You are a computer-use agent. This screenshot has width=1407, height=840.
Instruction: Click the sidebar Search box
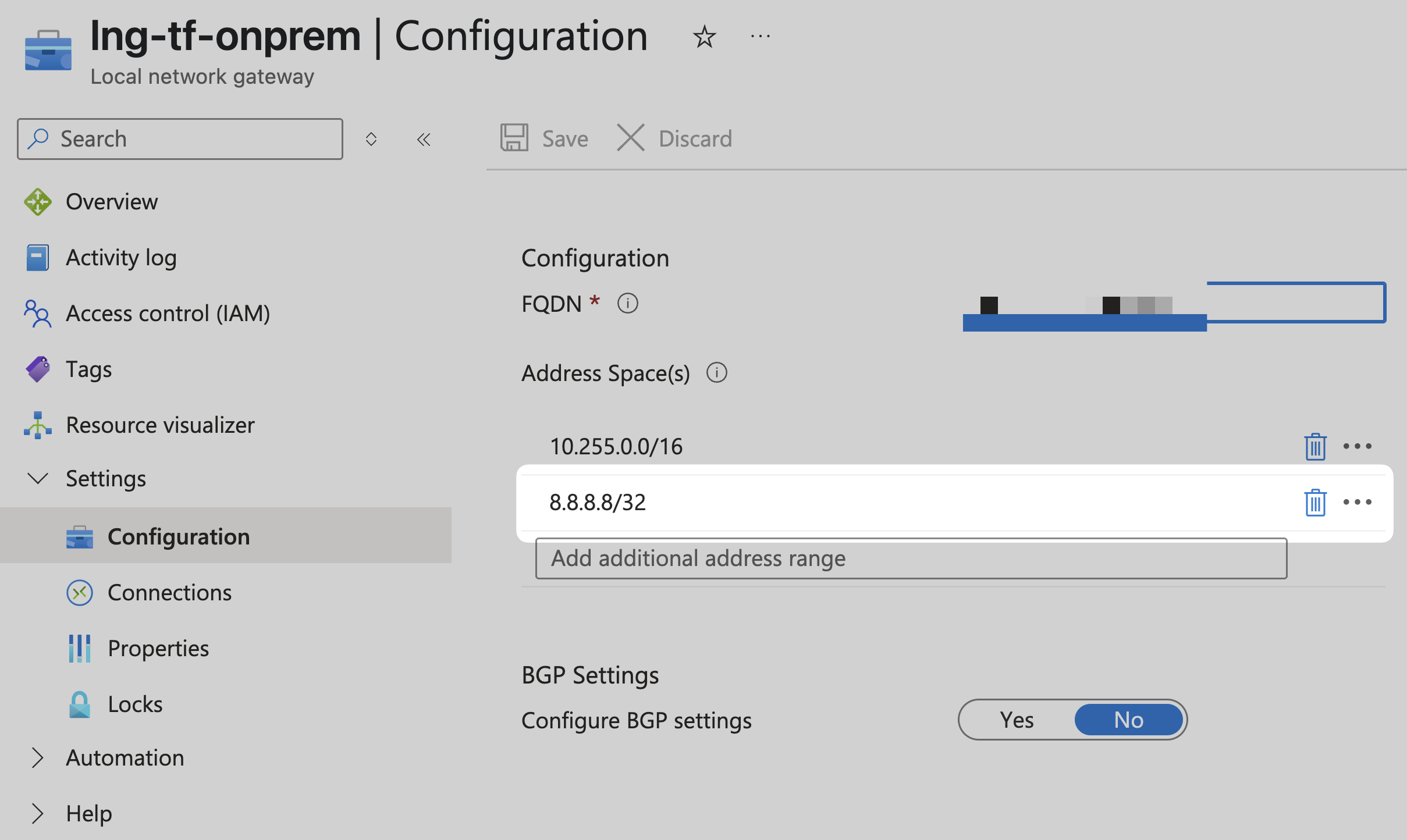pos(180,139)
